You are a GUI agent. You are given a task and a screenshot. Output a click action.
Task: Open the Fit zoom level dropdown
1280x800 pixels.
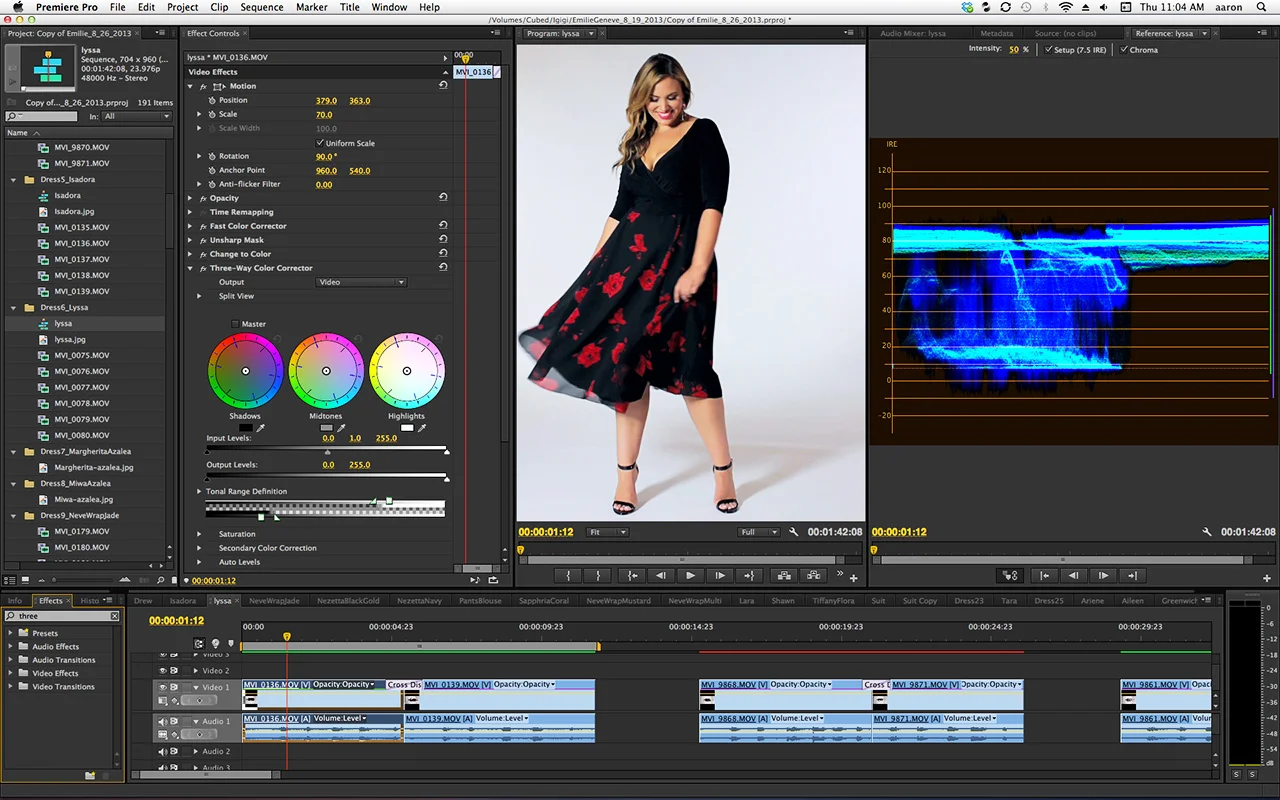tap(608, 533)
